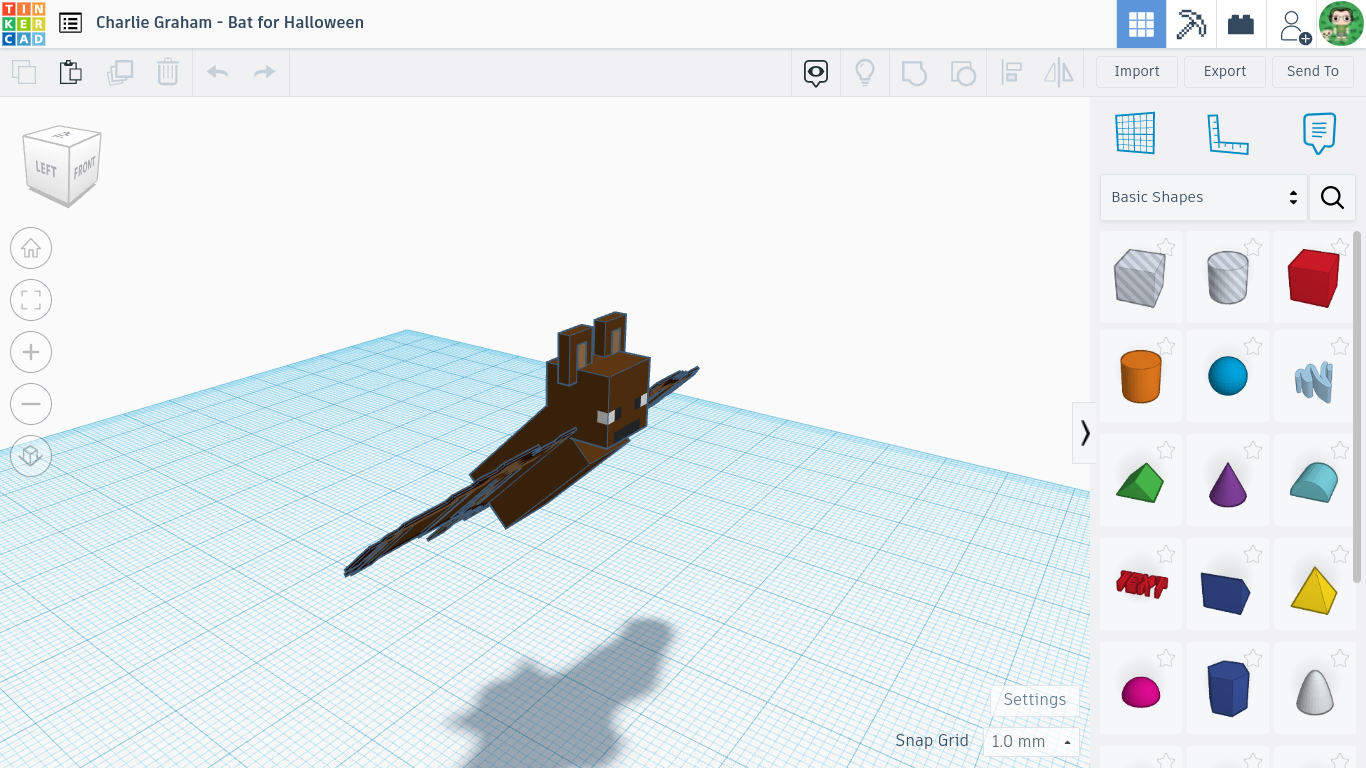
Task: Select the red Box shape thumbnail
Action: click(1314, 276)
